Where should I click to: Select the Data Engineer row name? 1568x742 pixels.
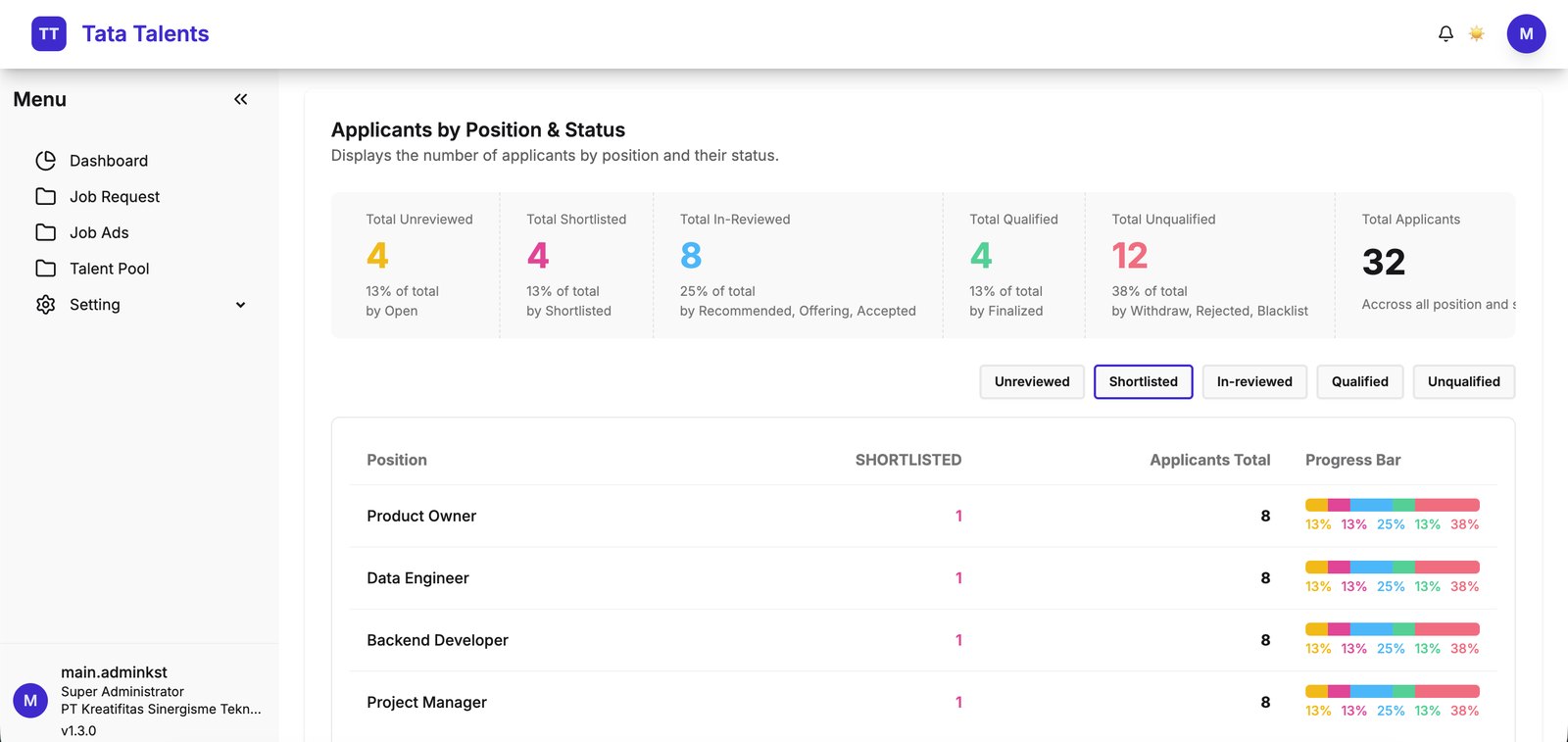coord(417,578)
